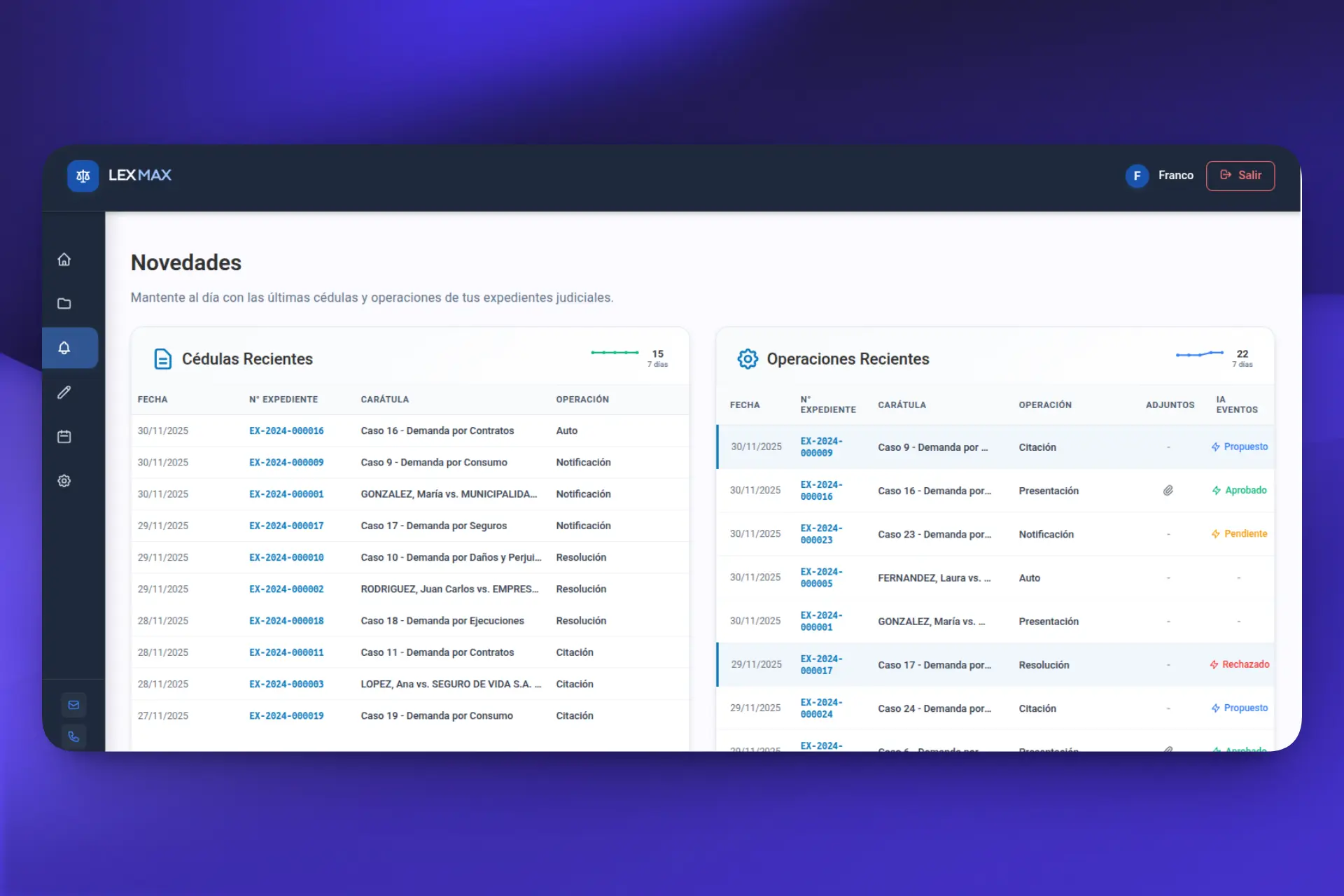Click the Cédulas Recientes document icon
Image resolution: width=1344 pixels, height=896 pixels.
[162, 359]
